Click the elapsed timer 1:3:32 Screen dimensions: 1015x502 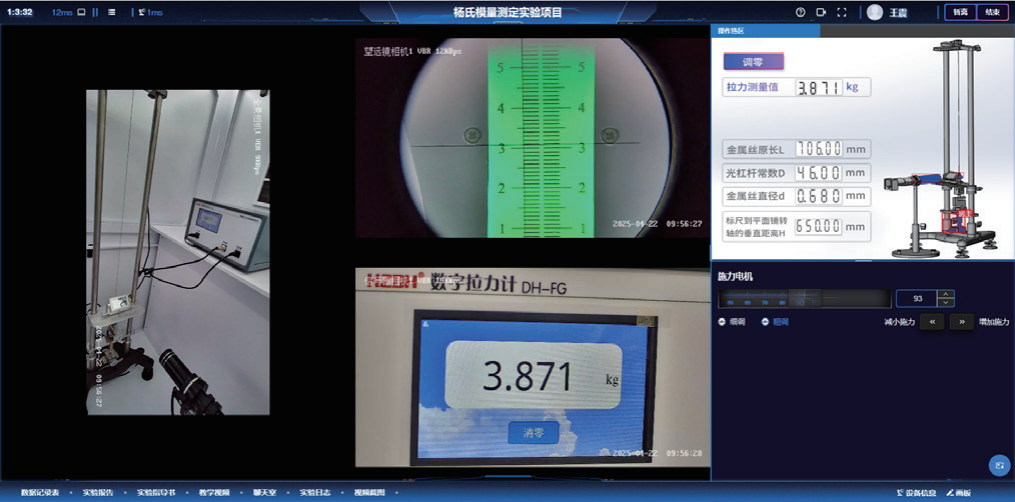(x=20, y=12)
